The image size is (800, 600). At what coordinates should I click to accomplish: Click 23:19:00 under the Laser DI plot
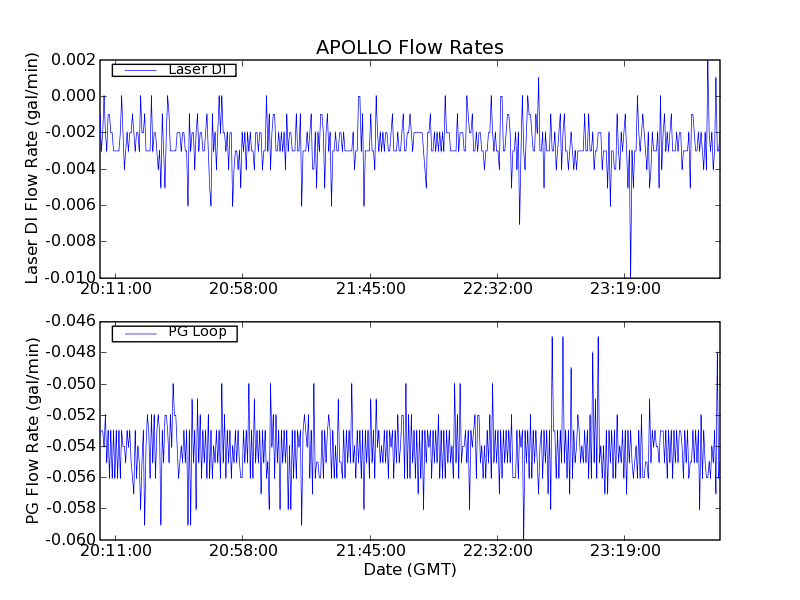point(626,289)
